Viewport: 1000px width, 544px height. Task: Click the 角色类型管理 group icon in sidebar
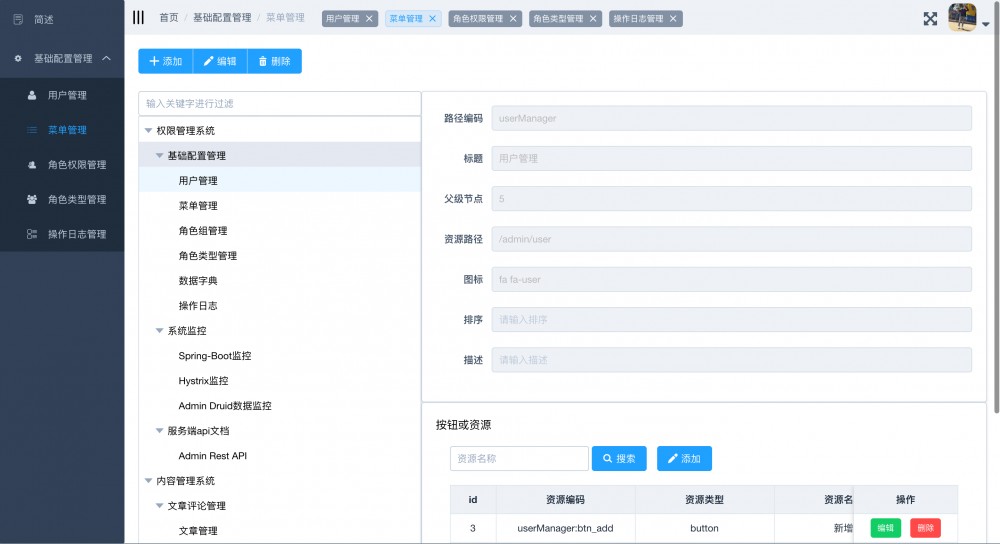pos(32,200)
